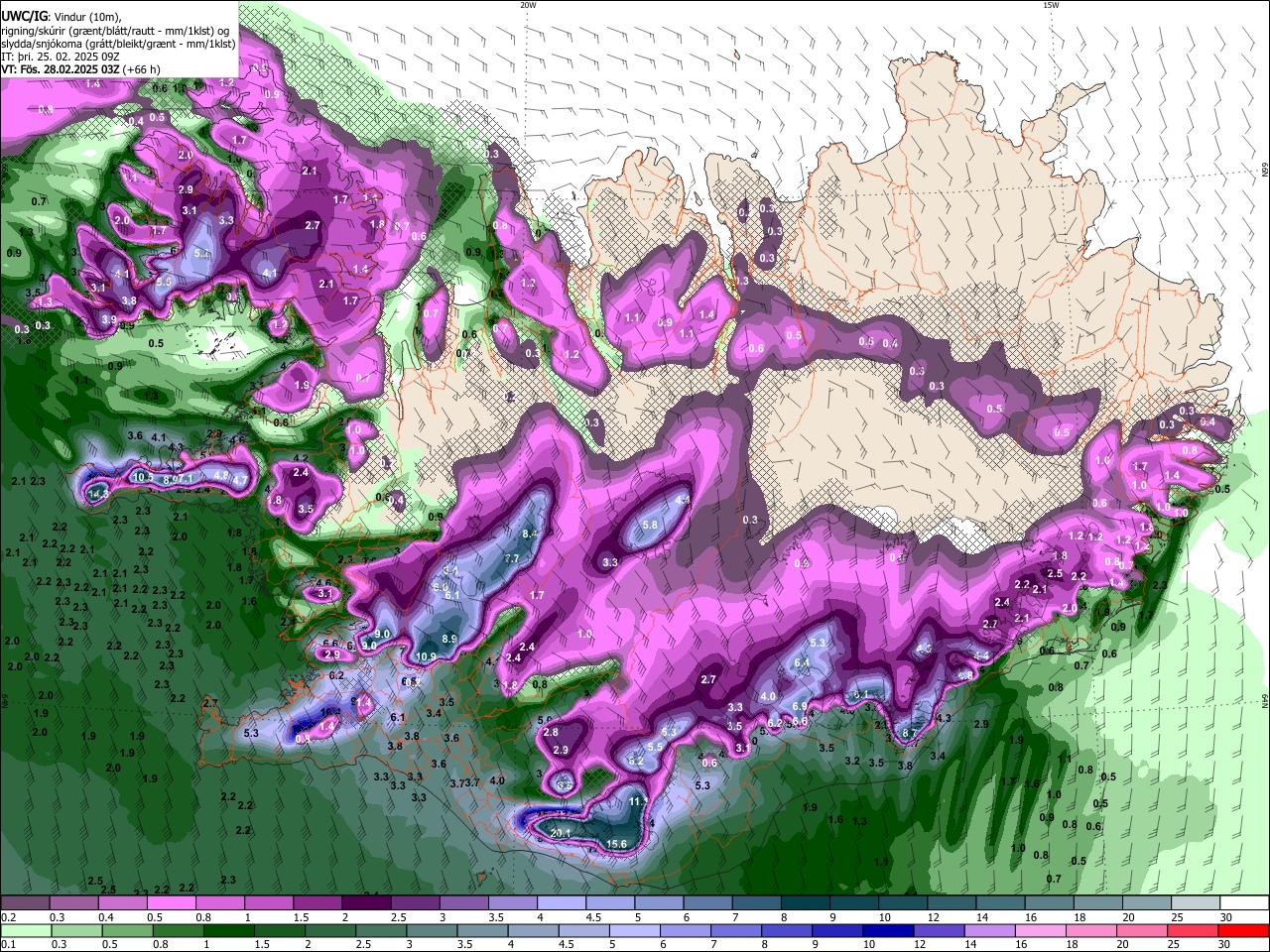Screen dimensions: 1270x952
Task: Click the '(+66 h)' forecast offset text
Action: (x=142, y=69)
